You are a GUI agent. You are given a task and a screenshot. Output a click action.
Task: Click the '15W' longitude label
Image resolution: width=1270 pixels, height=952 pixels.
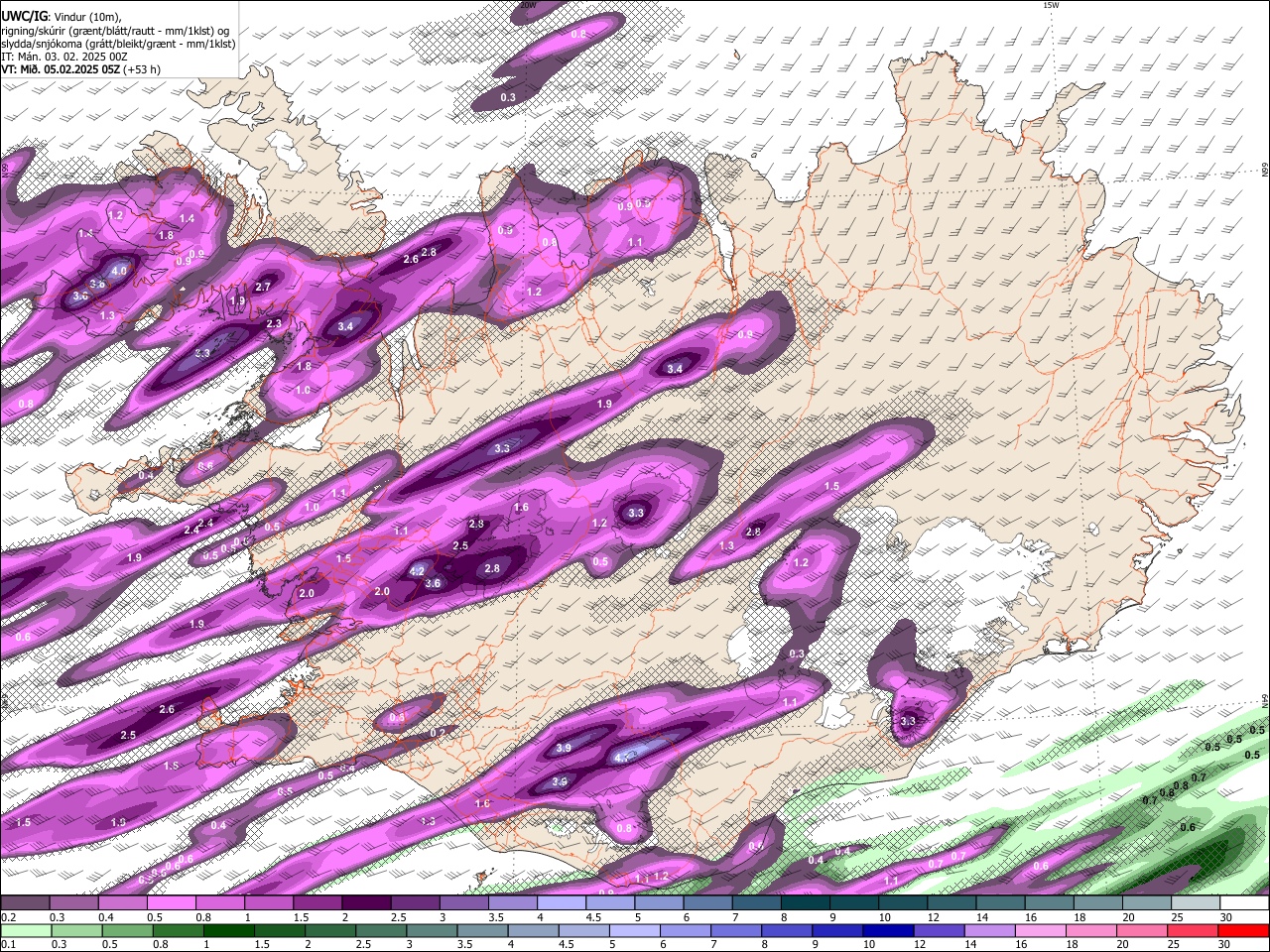coord(1051,5)
